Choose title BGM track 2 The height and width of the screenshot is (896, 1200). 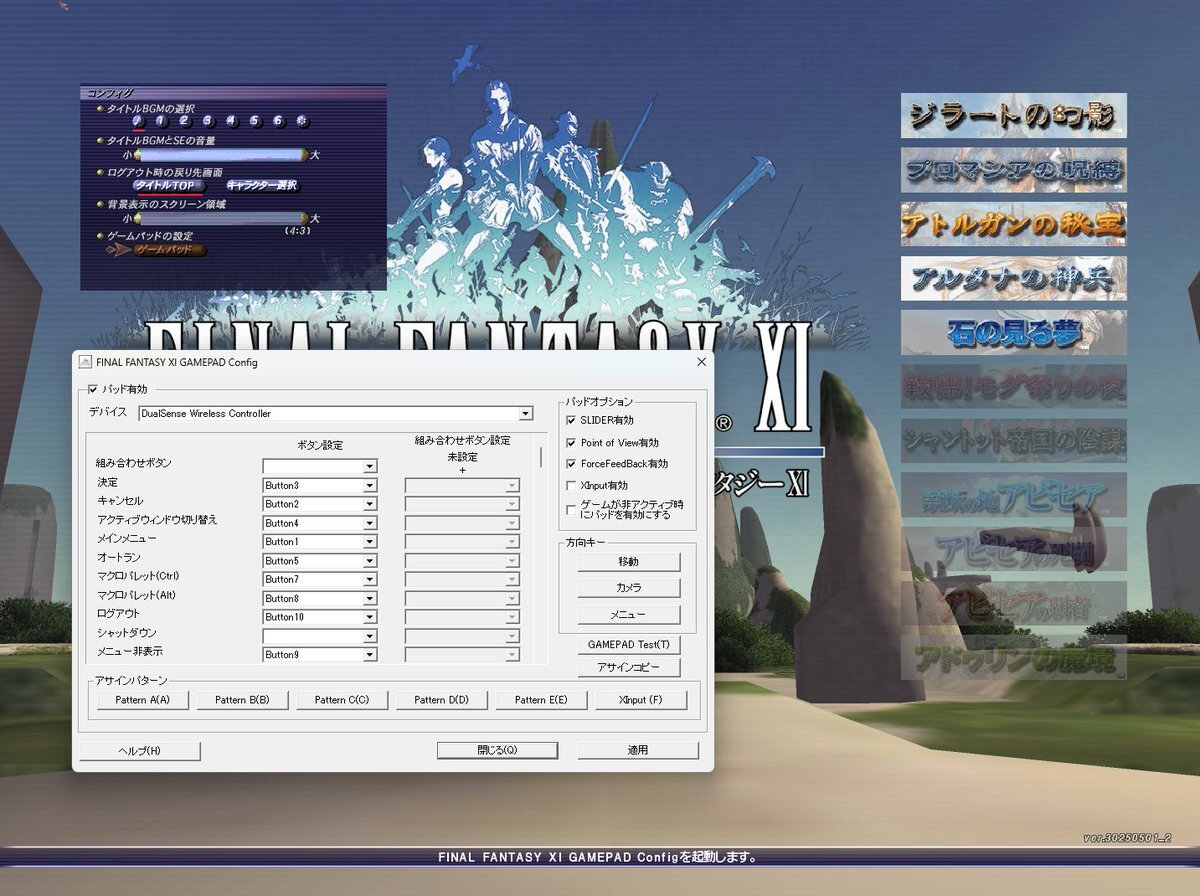[x=184, y=121]
